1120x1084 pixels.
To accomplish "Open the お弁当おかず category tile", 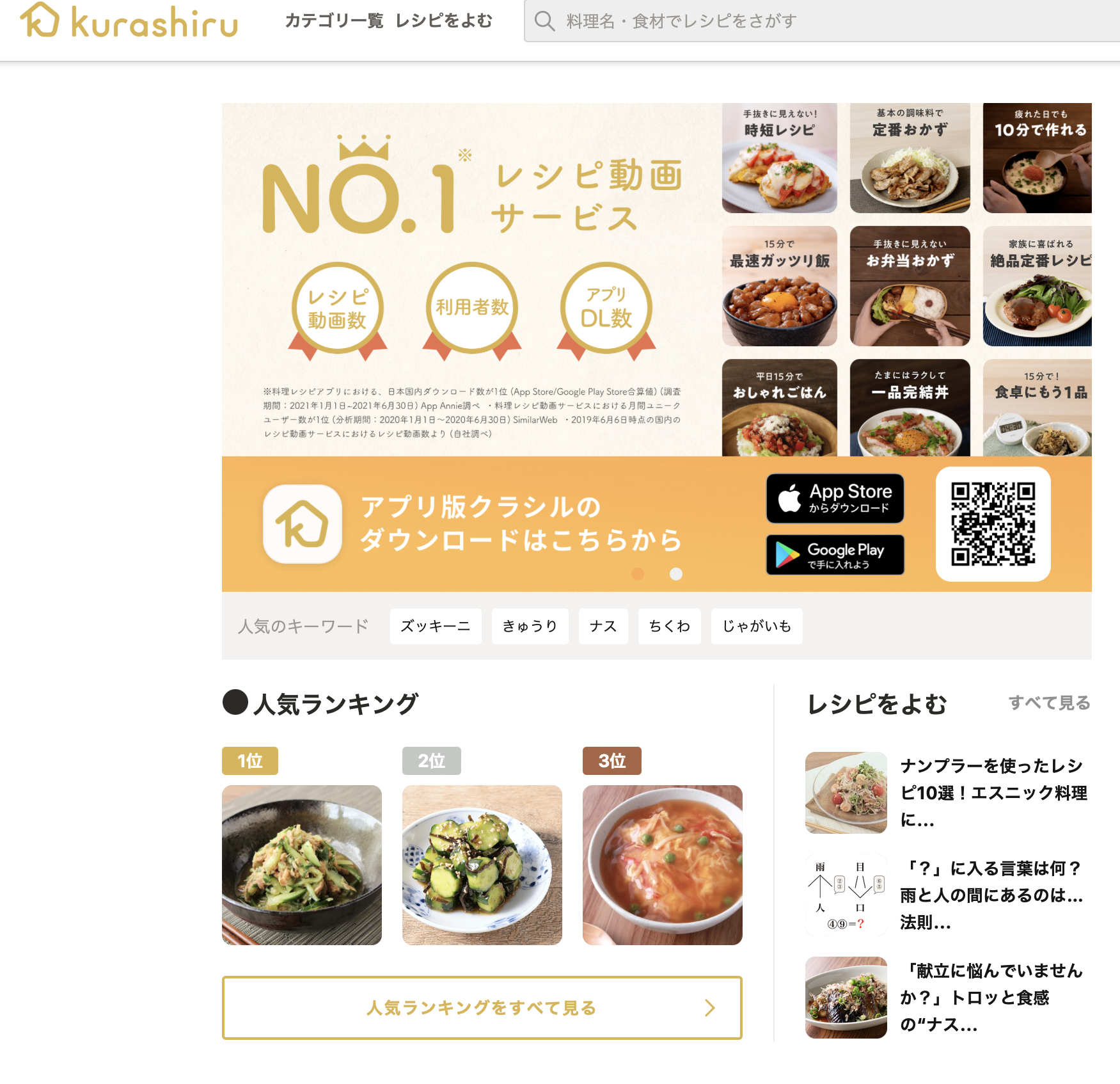I will pyautogui.click(x=910, y=286).
